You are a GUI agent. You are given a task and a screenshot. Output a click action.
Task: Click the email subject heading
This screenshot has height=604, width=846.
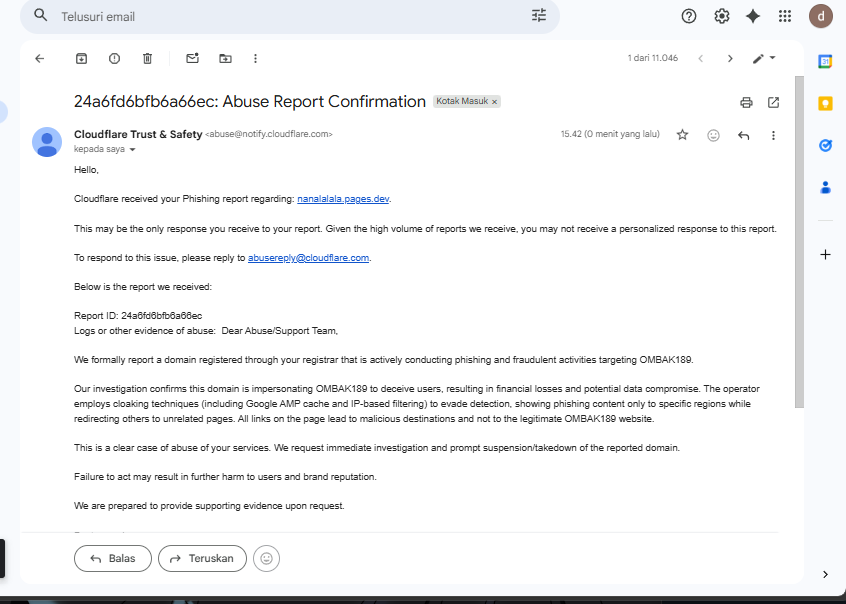pyautogui.click(x=250, y=101)
